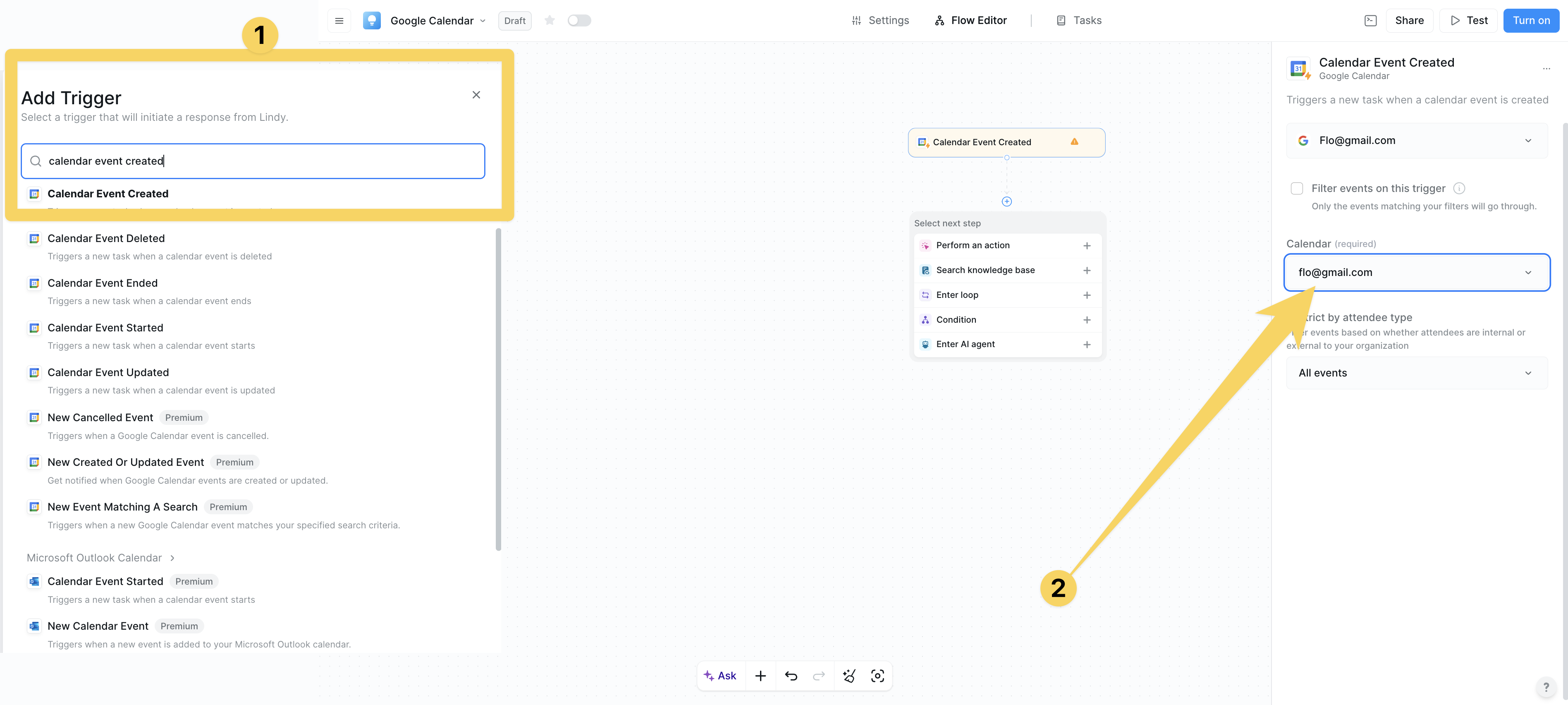Open the console panel icon
Viewport: 1568px width, 705px height.
[1370, 21]
